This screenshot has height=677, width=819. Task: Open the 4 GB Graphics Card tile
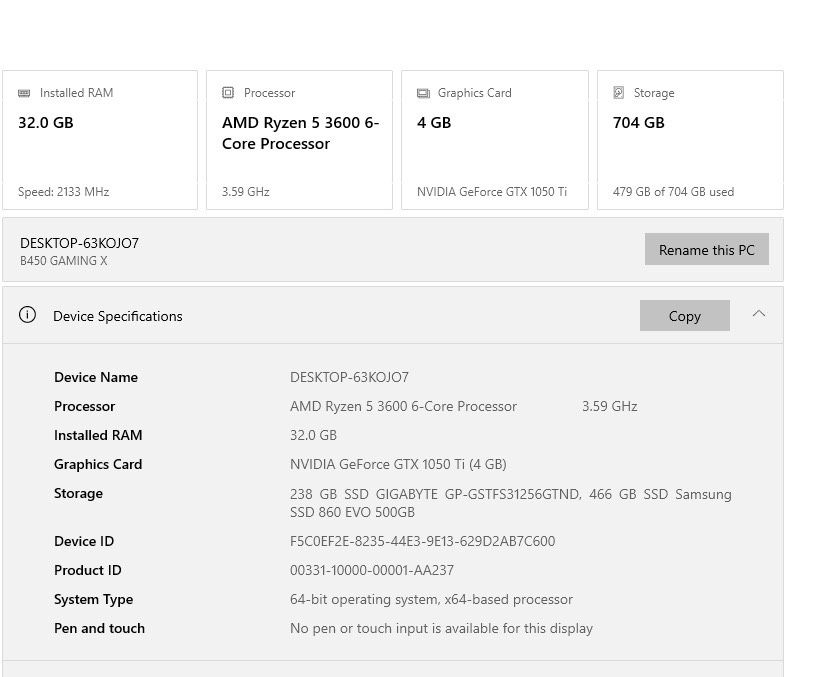494,140
